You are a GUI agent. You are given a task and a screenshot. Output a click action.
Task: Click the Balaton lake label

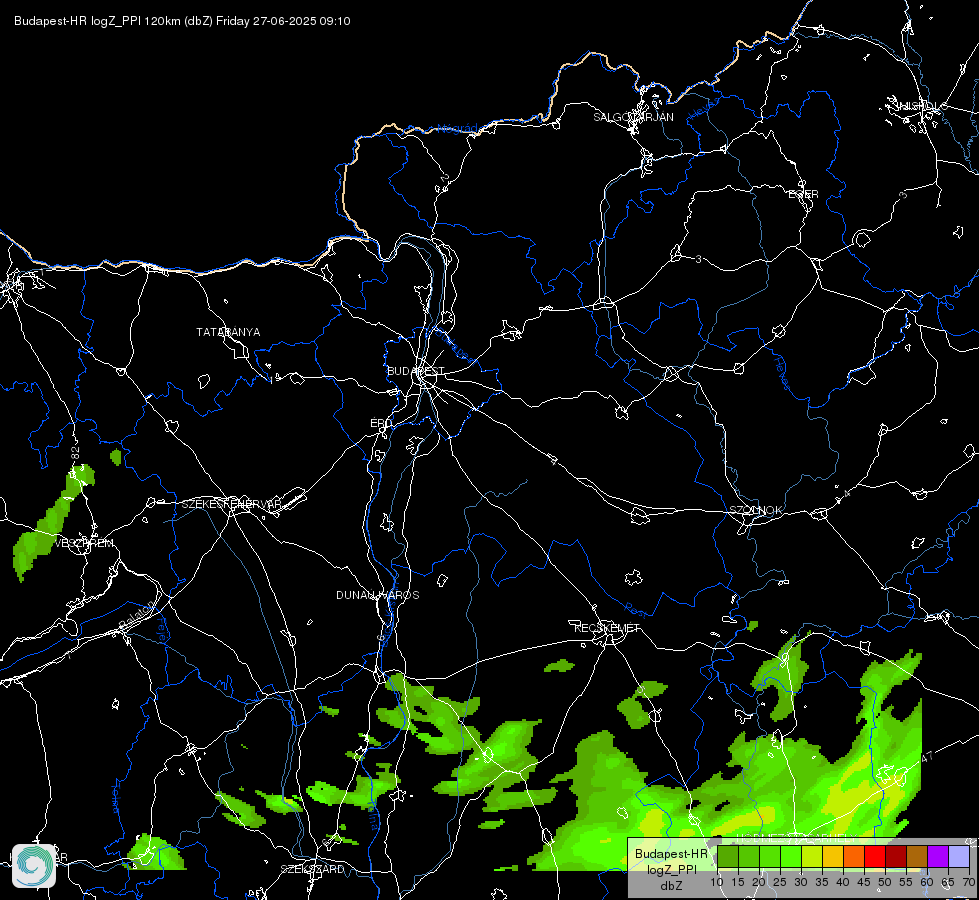137,616
